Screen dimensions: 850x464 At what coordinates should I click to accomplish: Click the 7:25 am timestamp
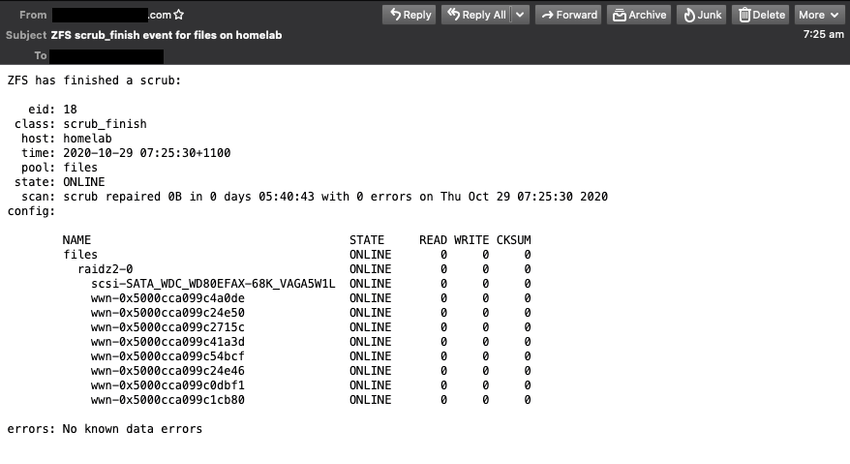pos(823,34)
